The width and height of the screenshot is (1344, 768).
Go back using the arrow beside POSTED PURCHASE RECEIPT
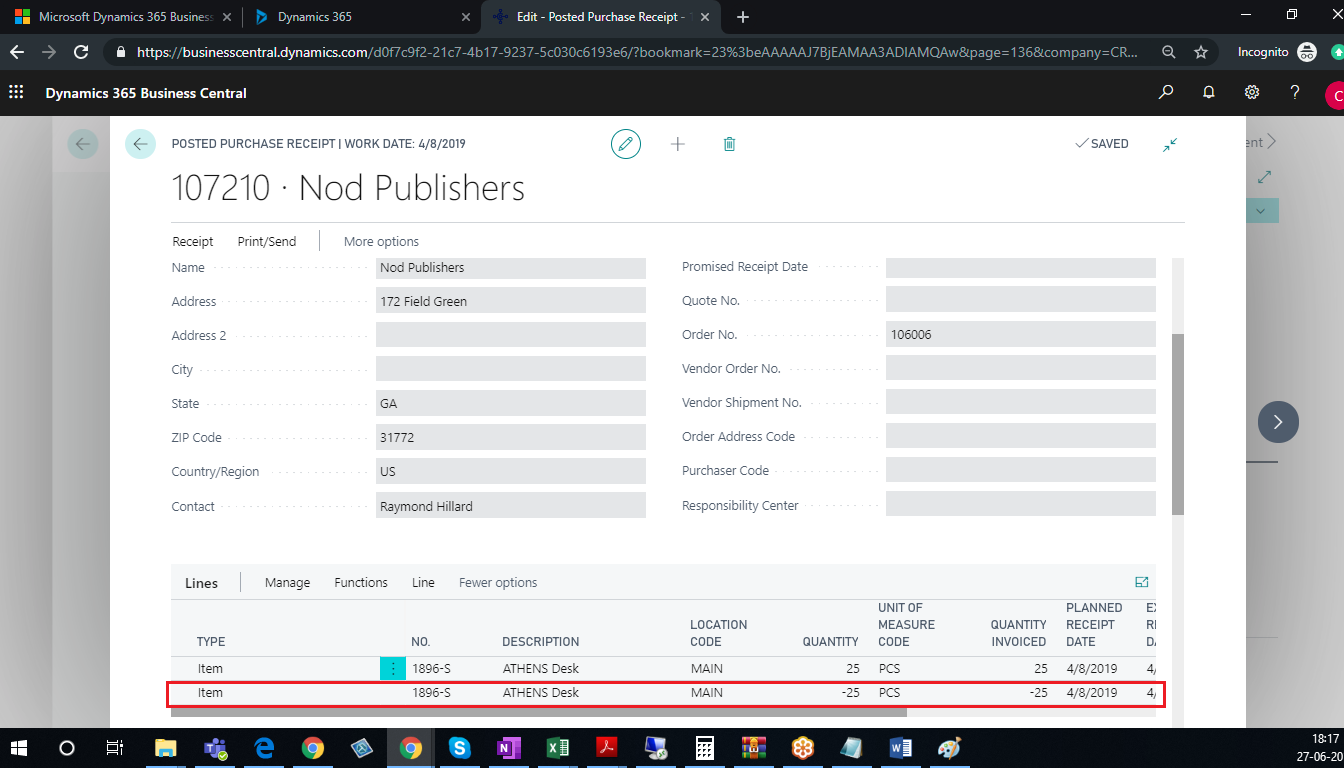tap(140, 144)
